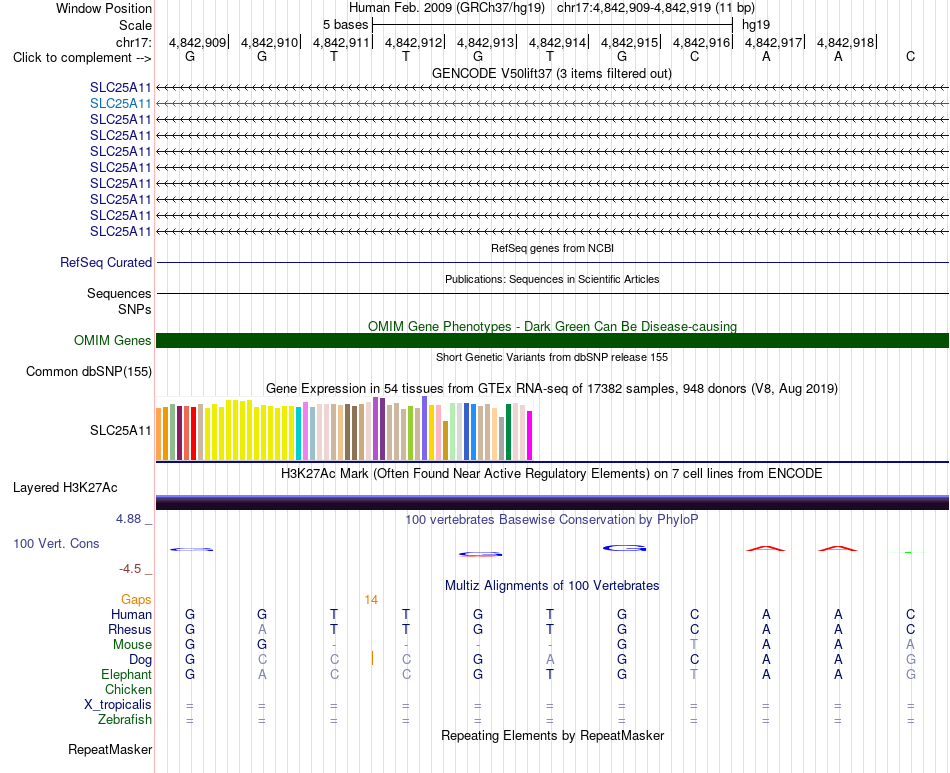
Task: Click the Chicken species label
Action: pyautogui.click(x=128, y=689)
